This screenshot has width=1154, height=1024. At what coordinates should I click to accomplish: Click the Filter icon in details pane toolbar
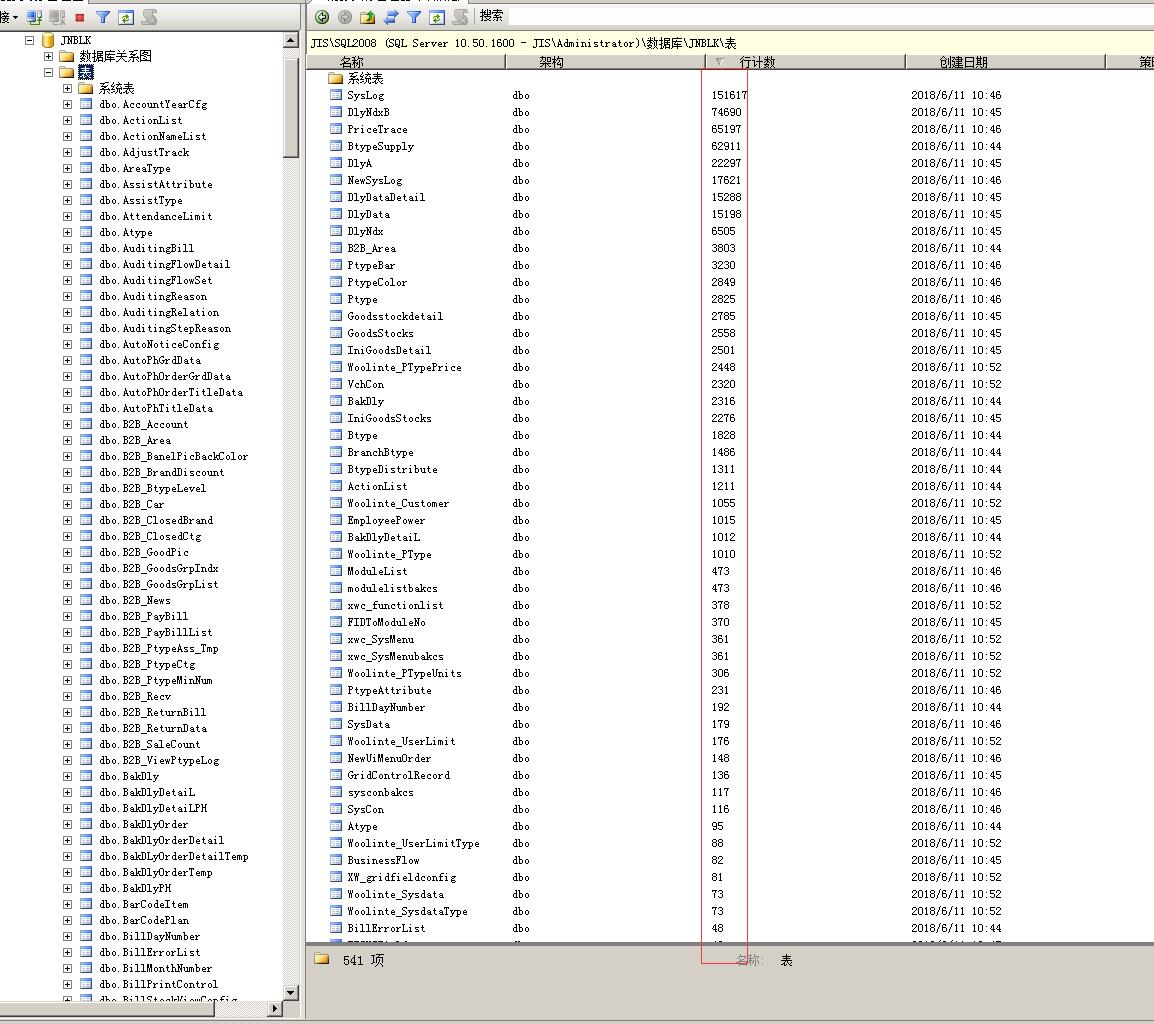414,17
